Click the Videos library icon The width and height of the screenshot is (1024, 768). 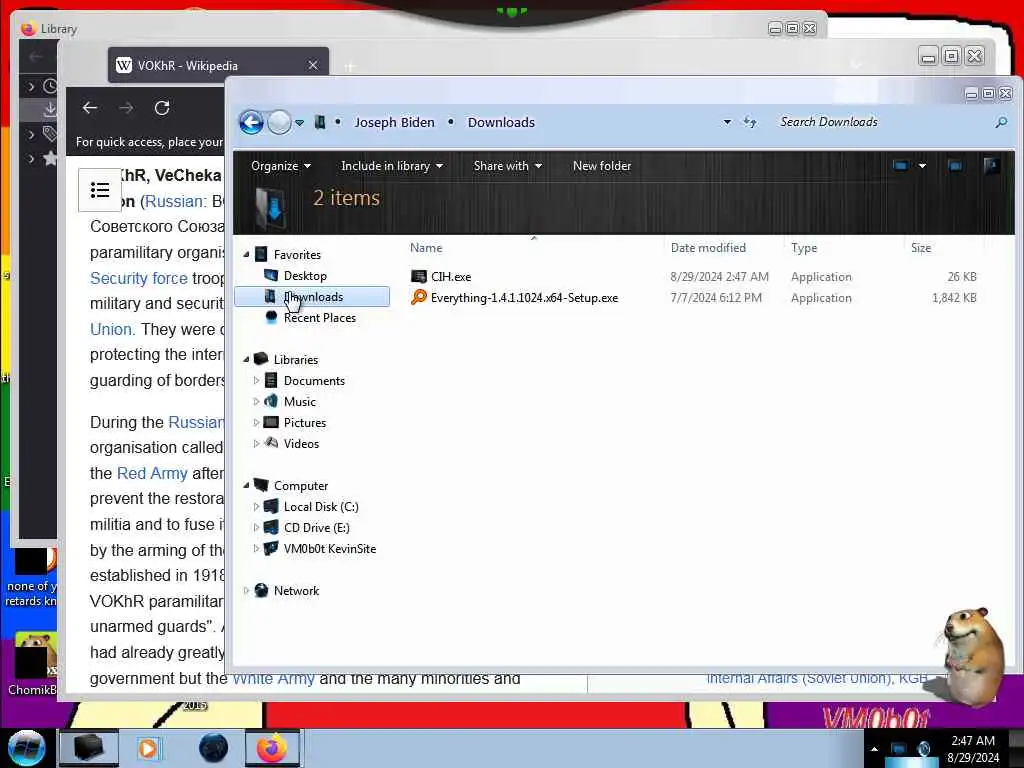coord(271,443)
